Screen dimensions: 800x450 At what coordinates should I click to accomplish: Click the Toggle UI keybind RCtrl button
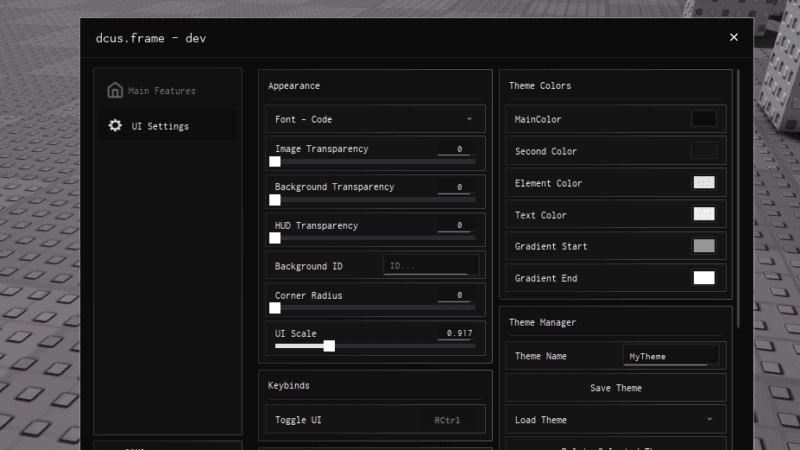click(447, 420)
